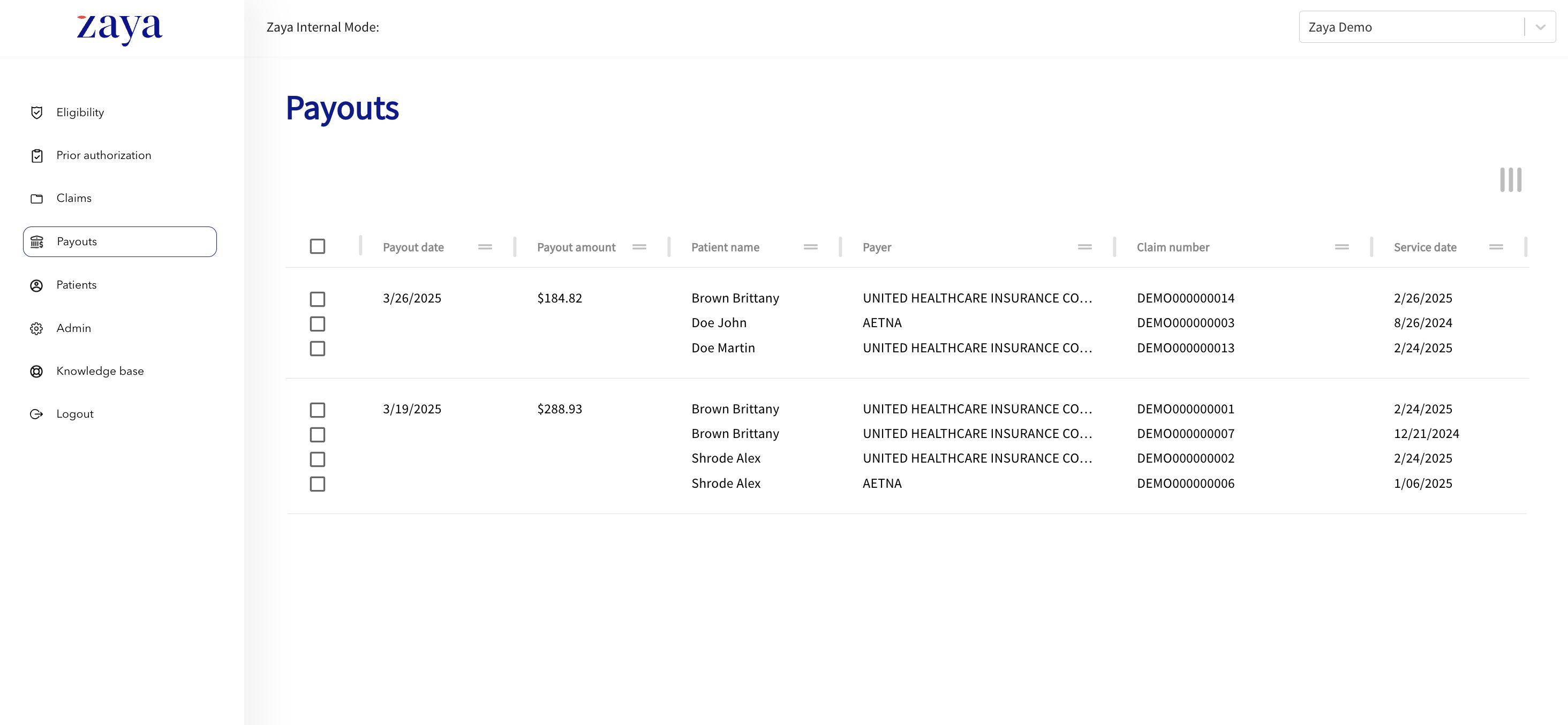Open the Knowledge base menu item

[100, 371]
